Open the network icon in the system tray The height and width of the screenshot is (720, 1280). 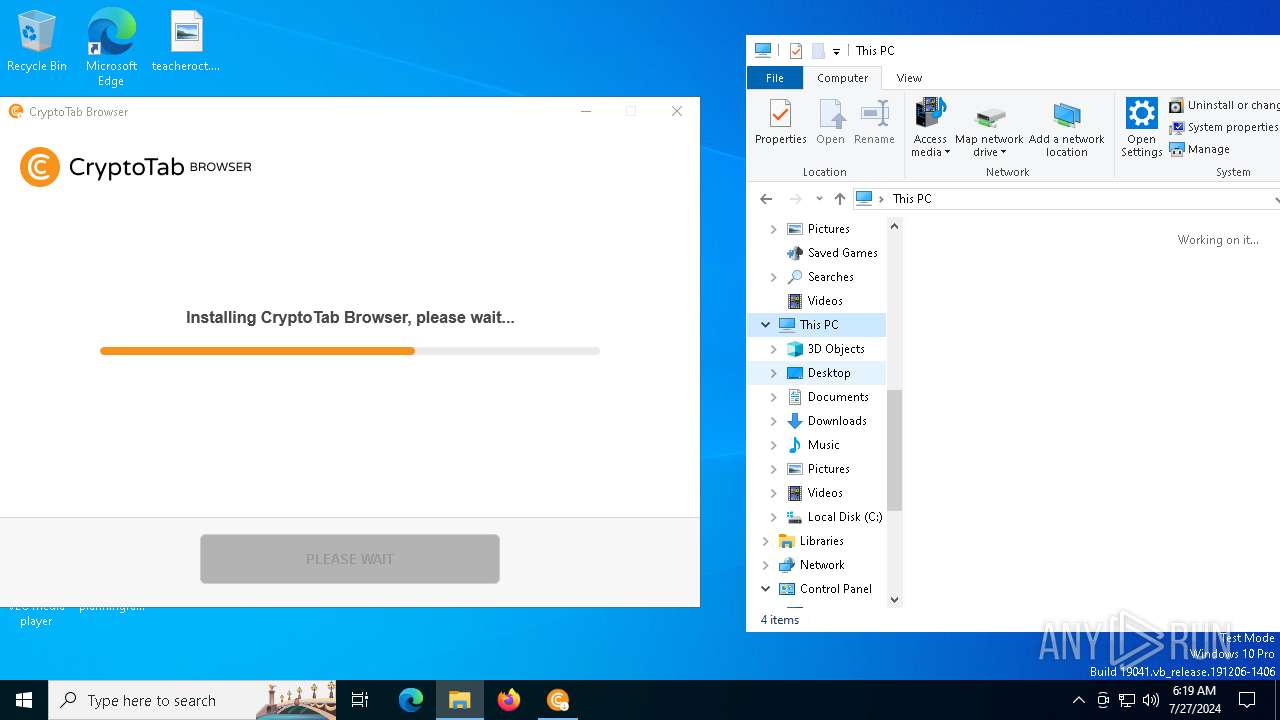1127,700
